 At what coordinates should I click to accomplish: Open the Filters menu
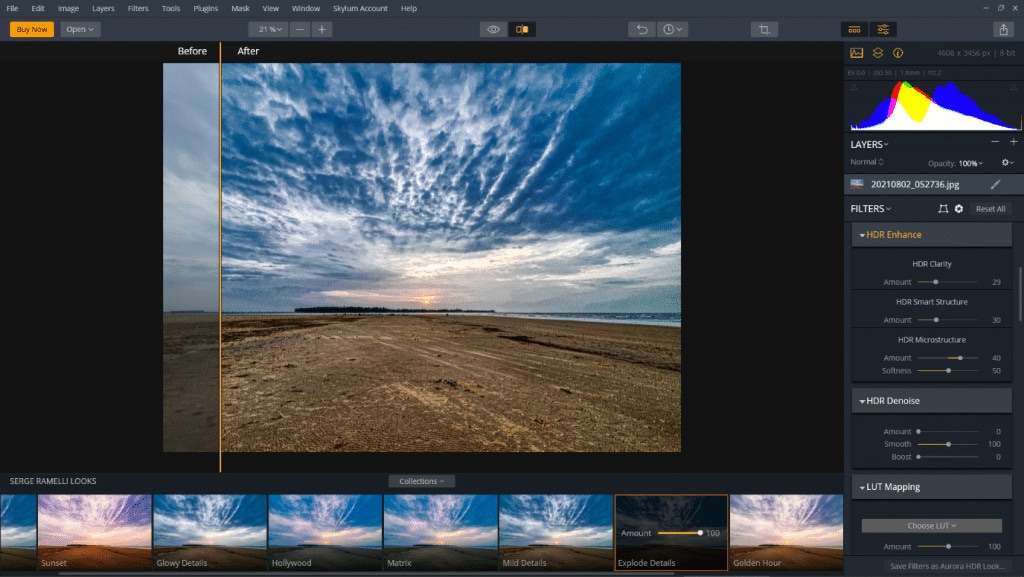tap(138, 8)
